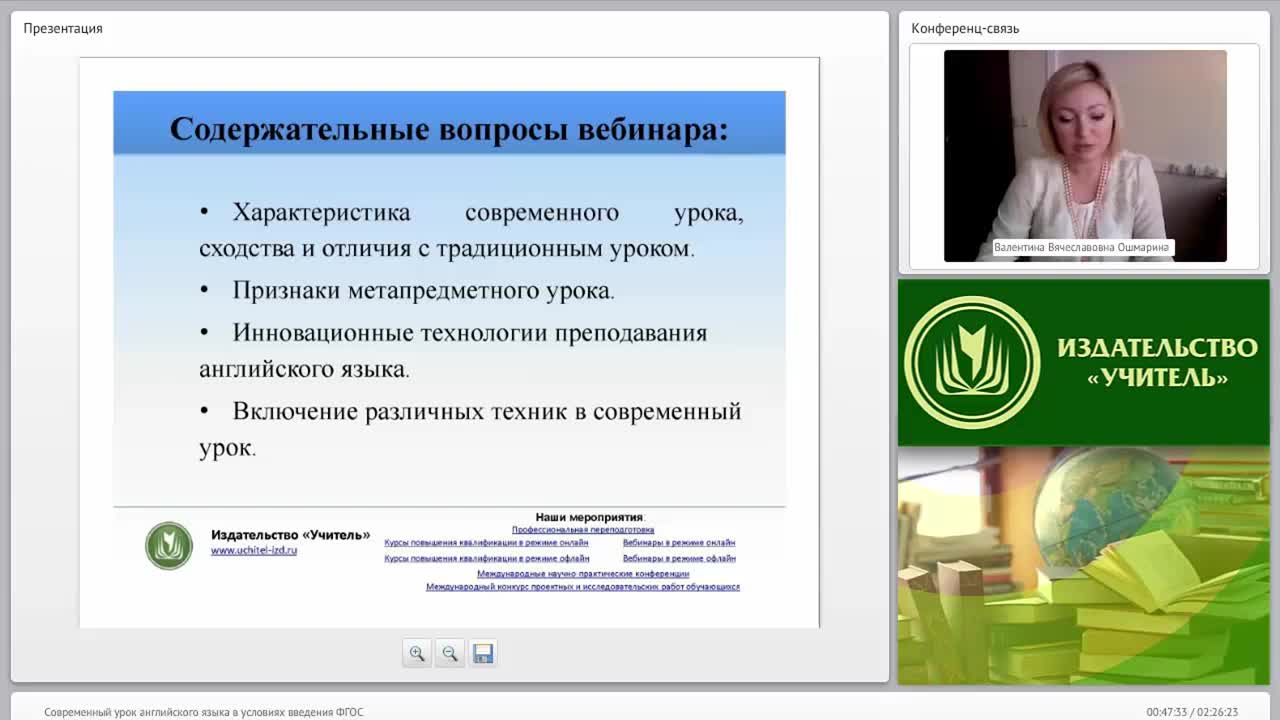Open Международный конкурс проектных работ link
The image size is (1280, 720).
(583, 587)
